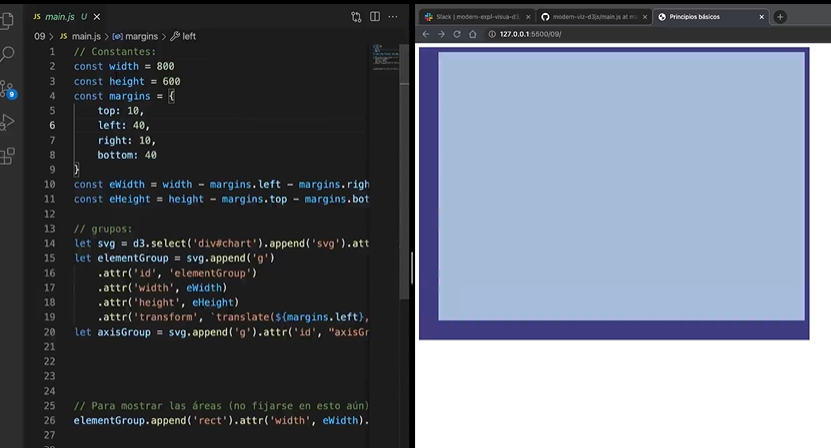This screenshot has width=831, height=448.
Task: Click the '// Para mostrar las áreas' comment
Action: tap(222, 406)
